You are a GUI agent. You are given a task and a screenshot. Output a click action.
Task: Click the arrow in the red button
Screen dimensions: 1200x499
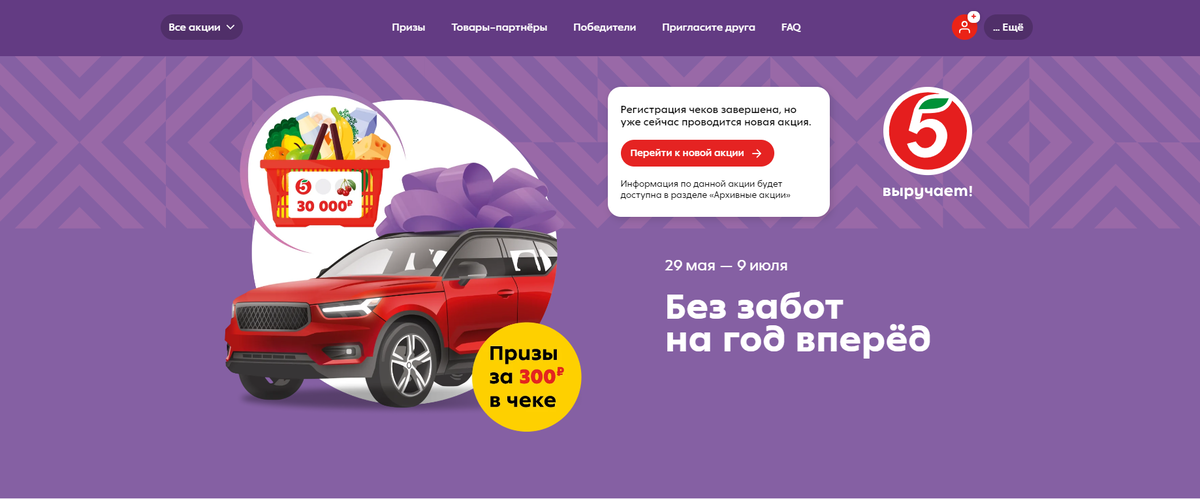pos(757,153)
